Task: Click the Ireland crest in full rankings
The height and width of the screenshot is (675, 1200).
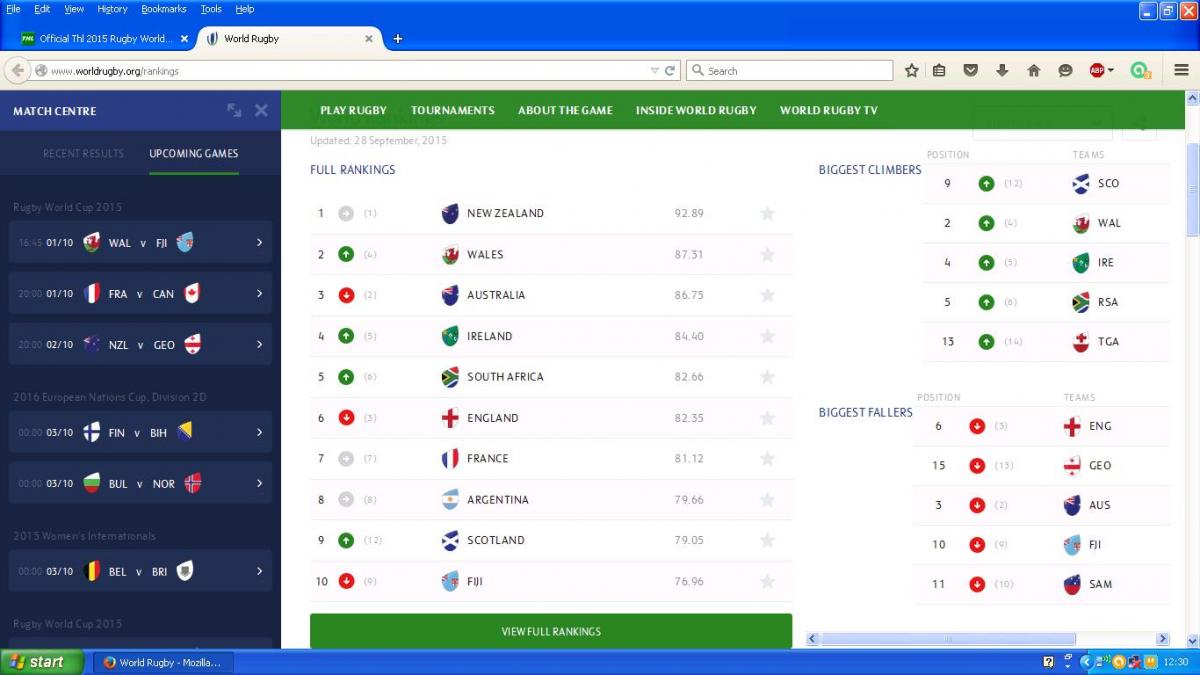Action: point(450,336)
